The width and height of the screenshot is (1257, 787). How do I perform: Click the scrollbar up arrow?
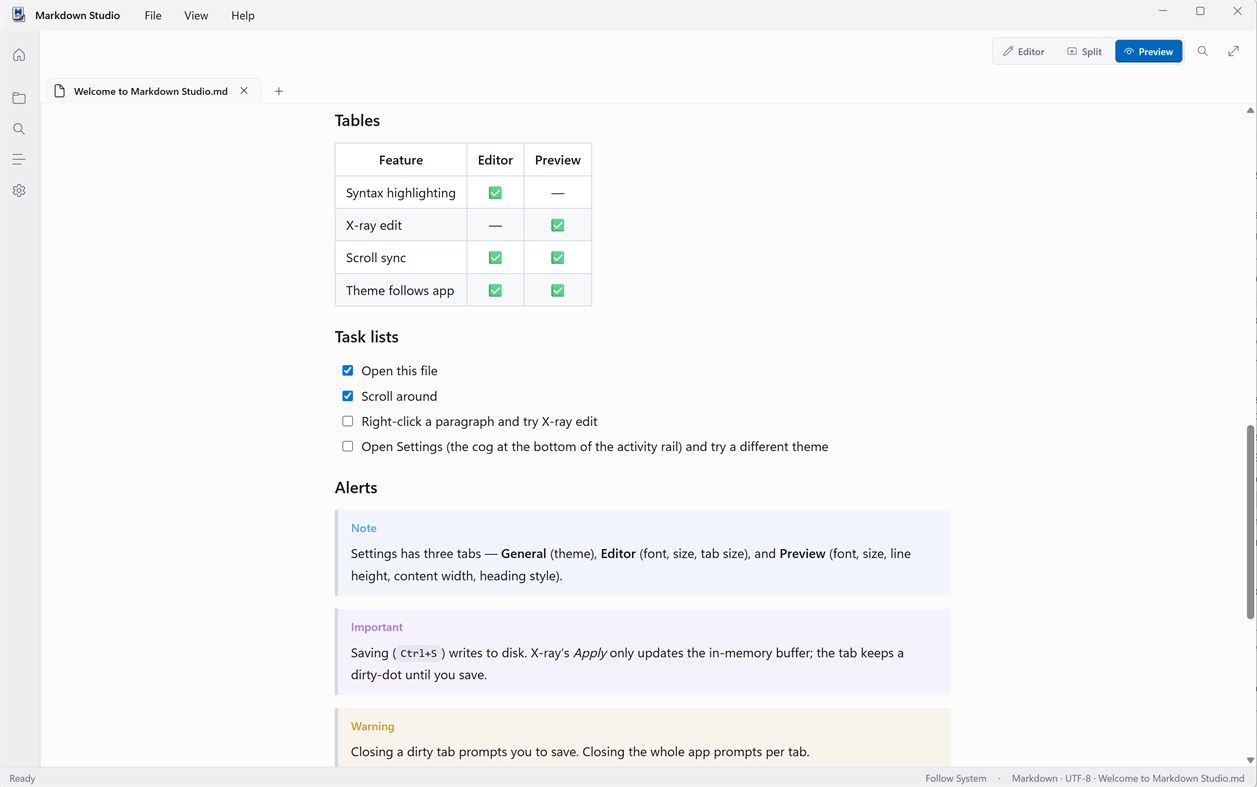click(1250, 110)
